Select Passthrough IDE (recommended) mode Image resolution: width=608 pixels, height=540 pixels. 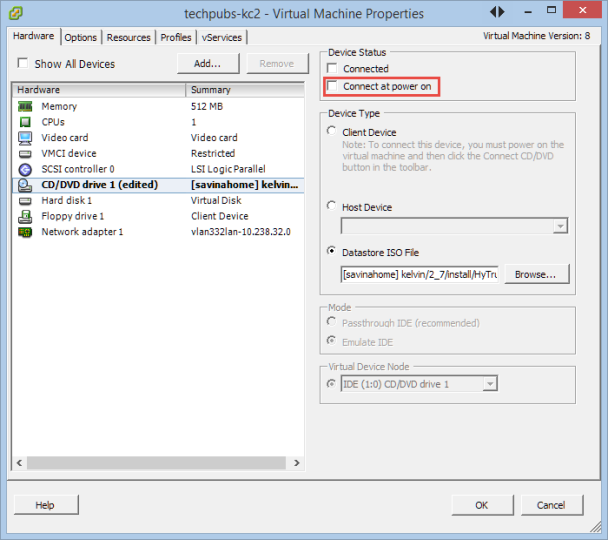click(x=332, y=321)
